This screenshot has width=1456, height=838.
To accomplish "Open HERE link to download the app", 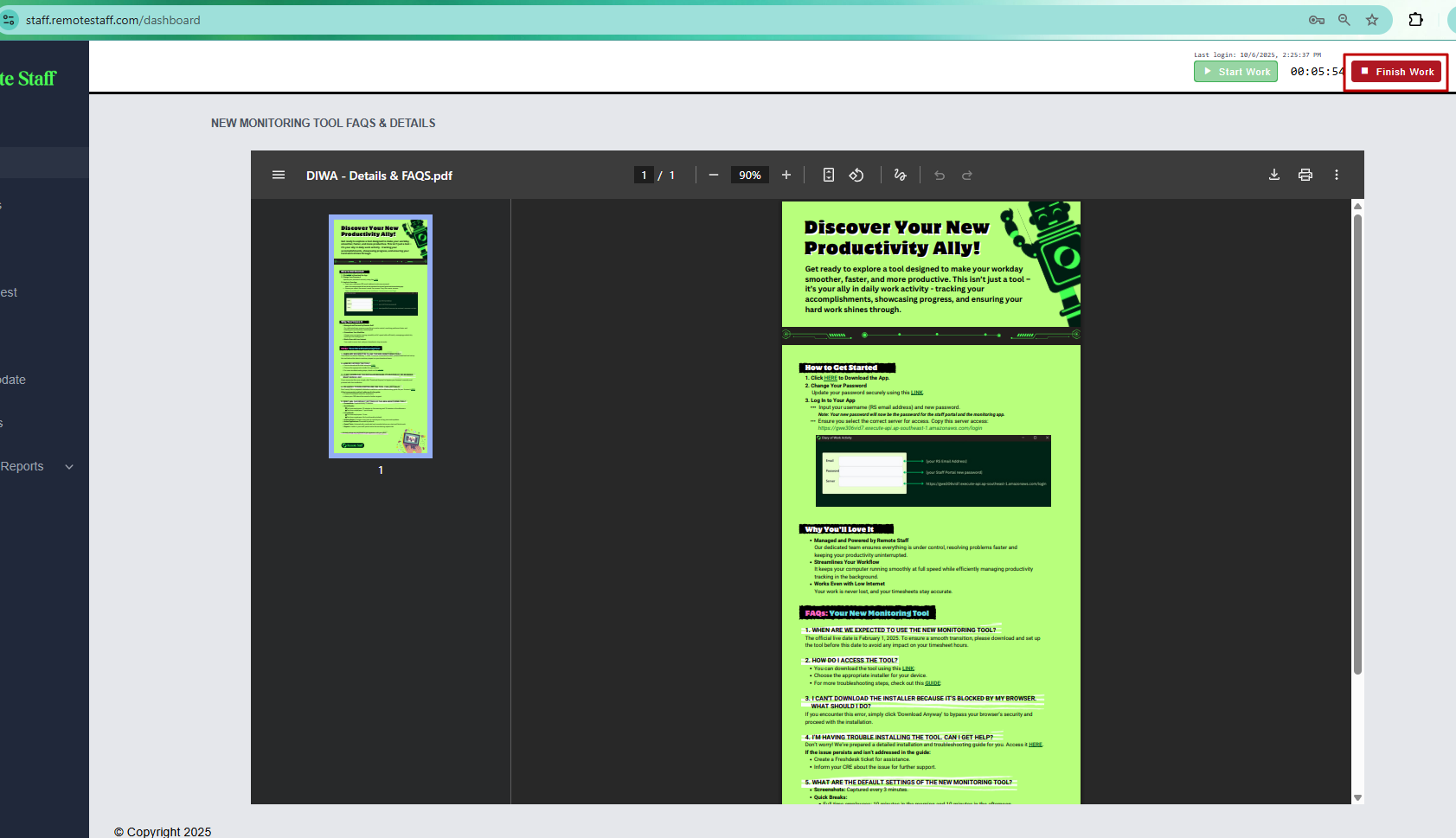I will coord(831,378).
